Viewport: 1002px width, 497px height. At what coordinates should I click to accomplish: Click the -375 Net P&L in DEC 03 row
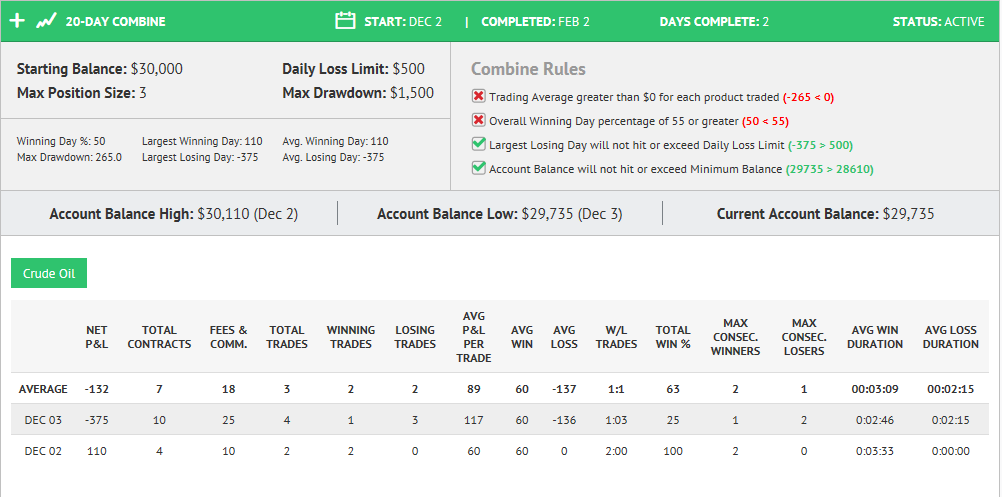(x=97, y=420)
